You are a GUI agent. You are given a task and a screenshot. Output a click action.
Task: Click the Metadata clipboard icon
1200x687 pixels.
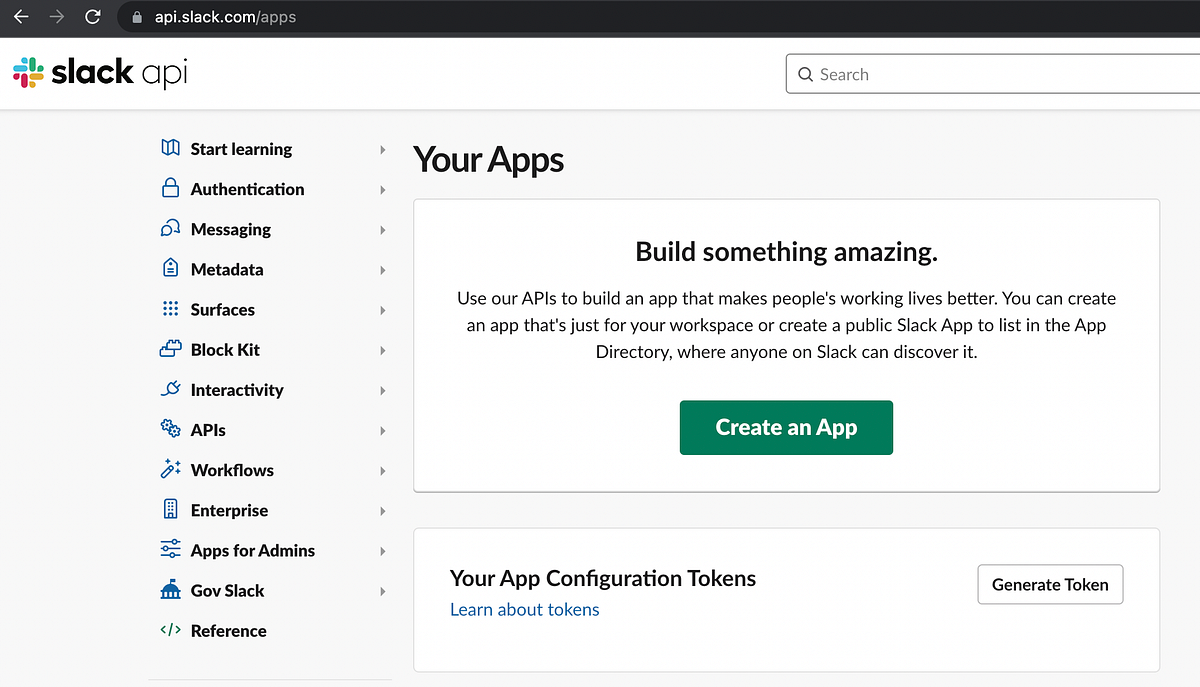coord(170,269)
